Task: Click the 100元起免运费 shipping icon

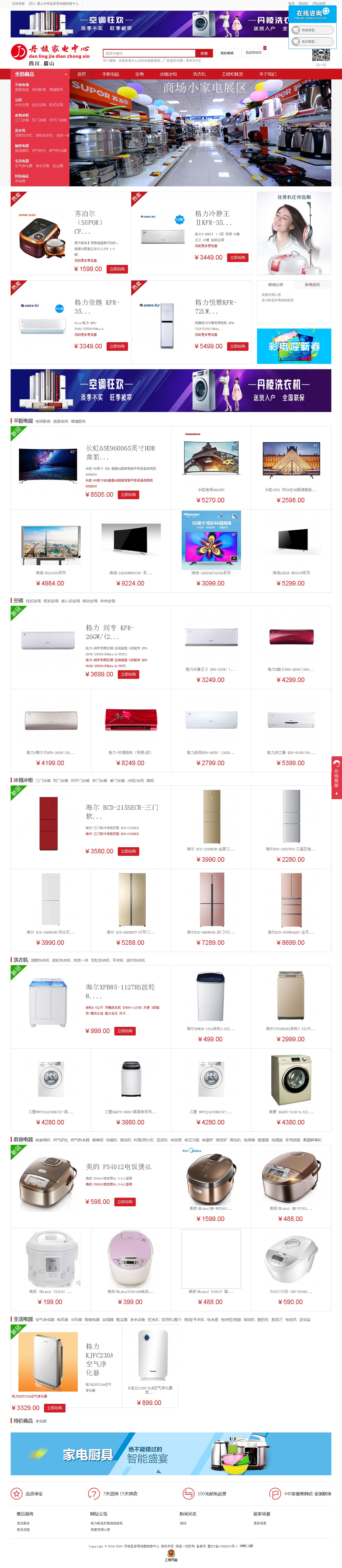Action: pyautogui.click(x=188, y=1493)
